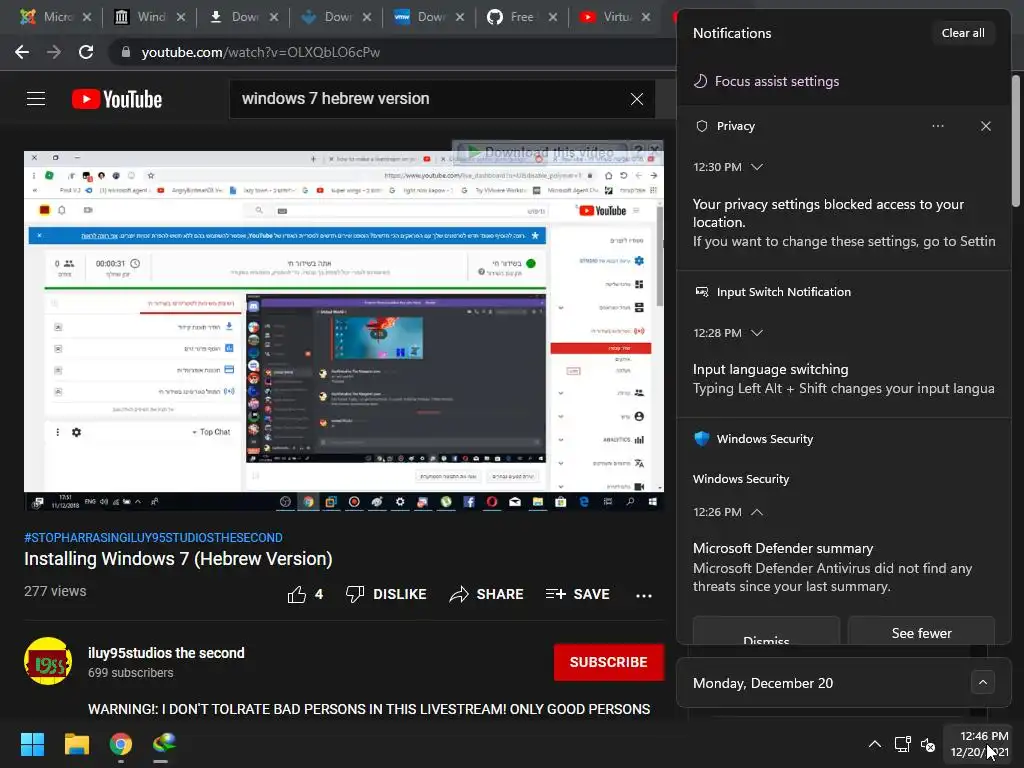Open the privacy settings blocked location message
This screenshot has width=1024, height=768.
click(844, 223)
